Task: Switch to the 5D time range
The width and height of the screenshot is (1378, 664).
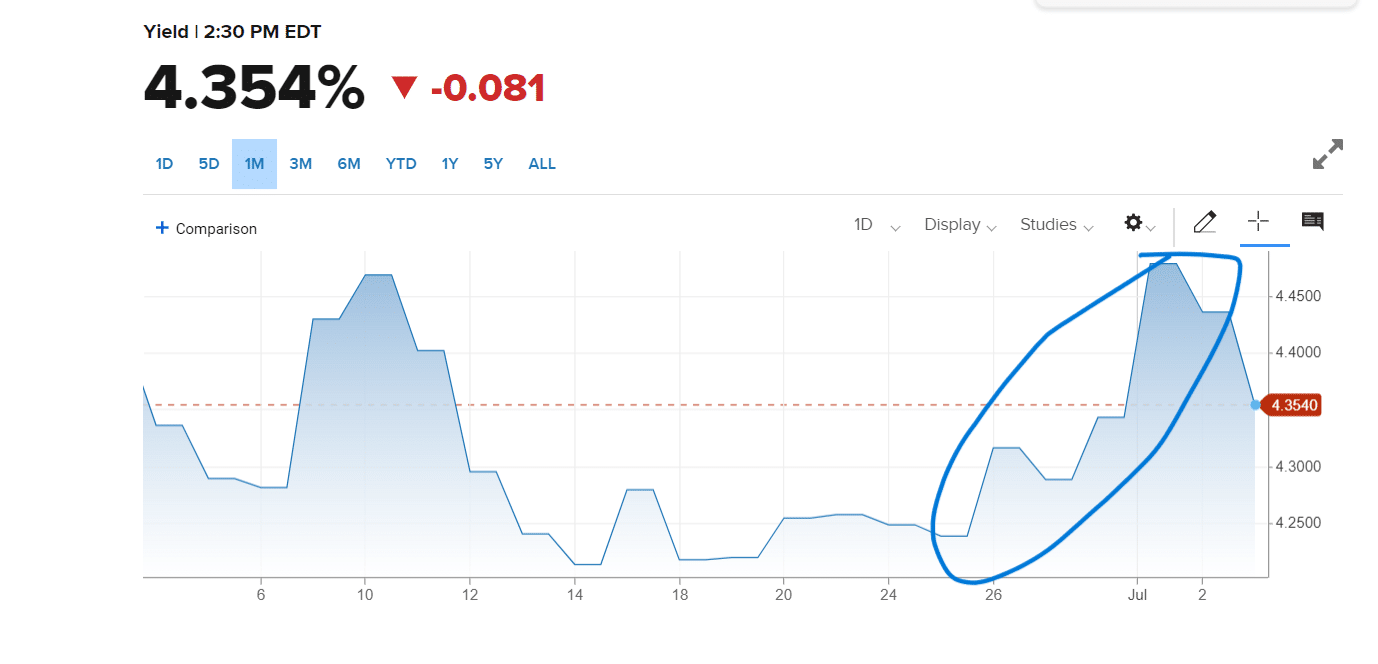Action: [x=208, y=164]
